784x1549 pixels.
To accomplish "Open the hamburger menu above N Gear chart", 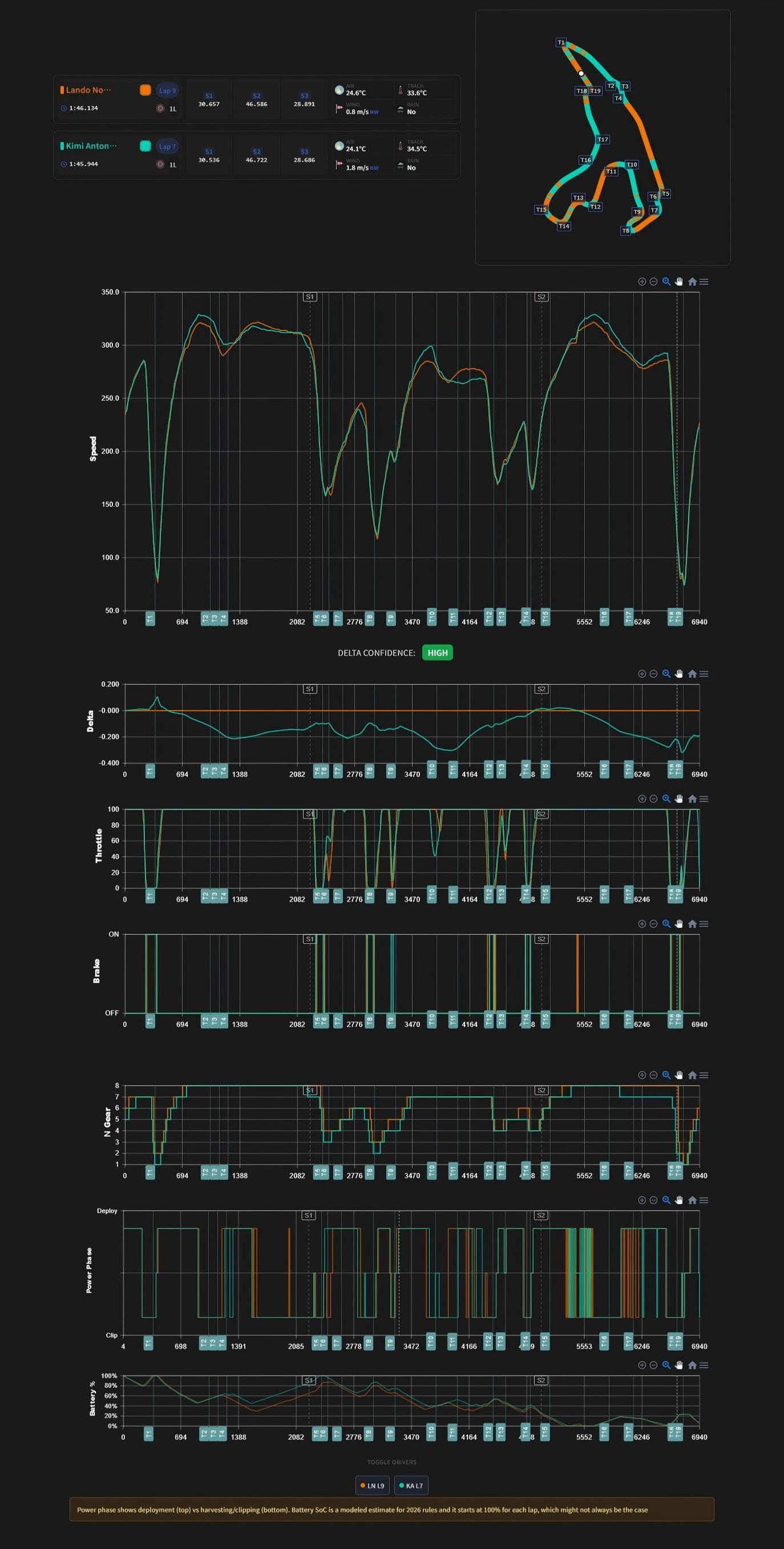I will (x=704, y=1075).
